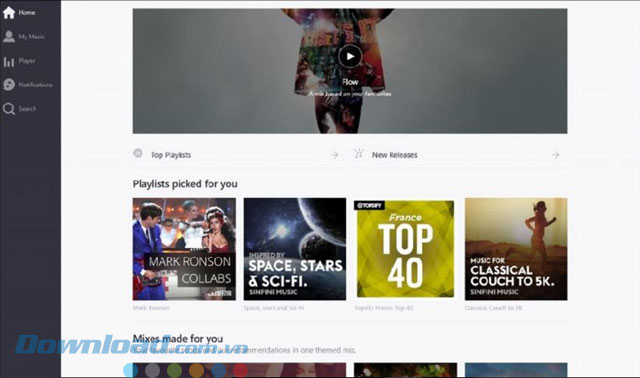Image resolution: width=640 pixels, height=378 pixels.
Task: Click the New Releases music note icon
Action: pyautogui.click(x=359, y=153)
